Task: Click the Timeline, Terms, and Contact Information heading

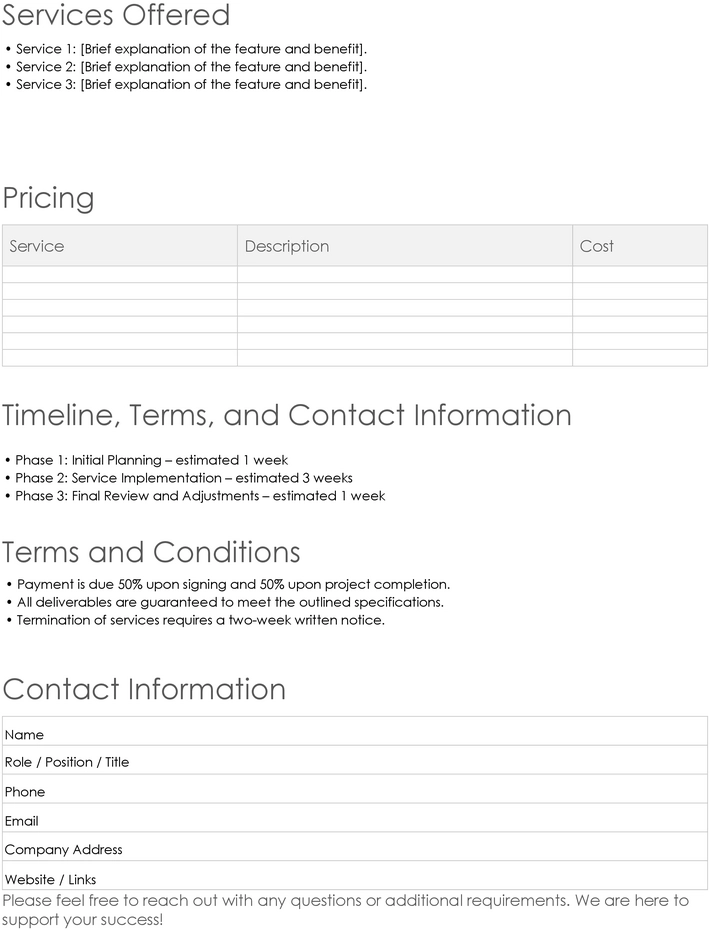Action: pos(286,415)
